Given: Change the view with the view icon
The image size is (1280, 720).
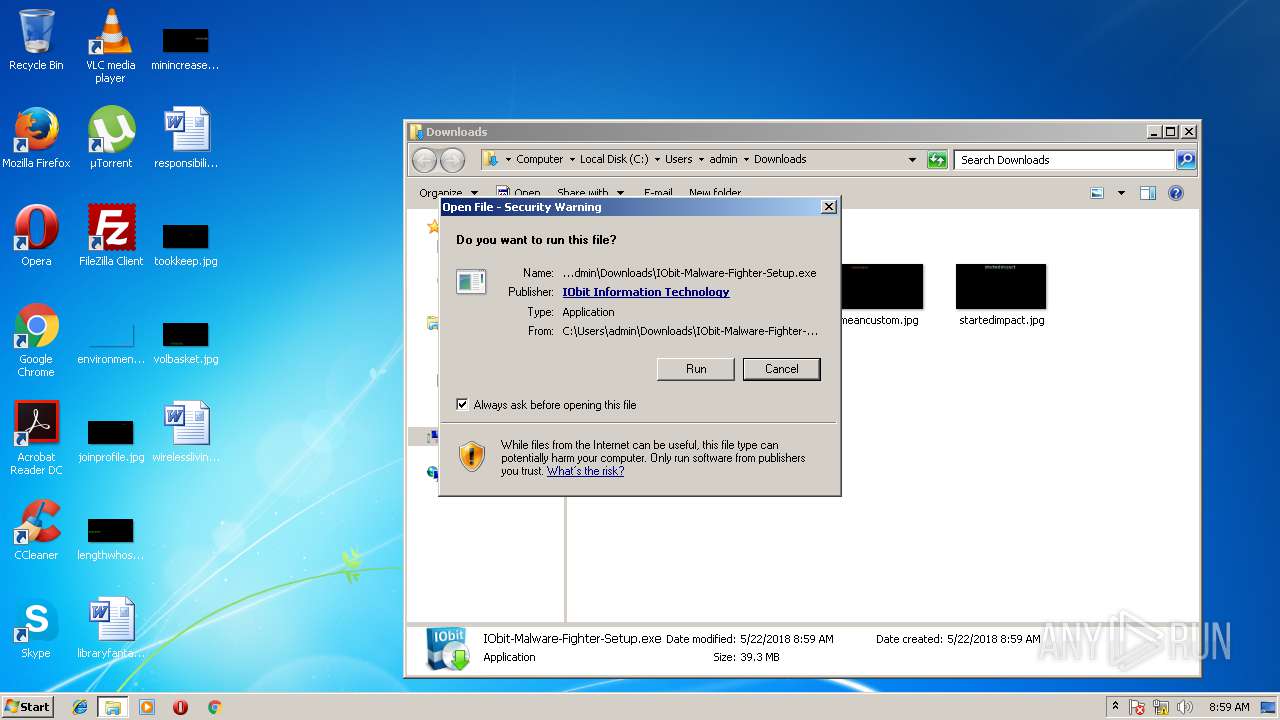Looking at the screenshot, I should pos(1097,193).
